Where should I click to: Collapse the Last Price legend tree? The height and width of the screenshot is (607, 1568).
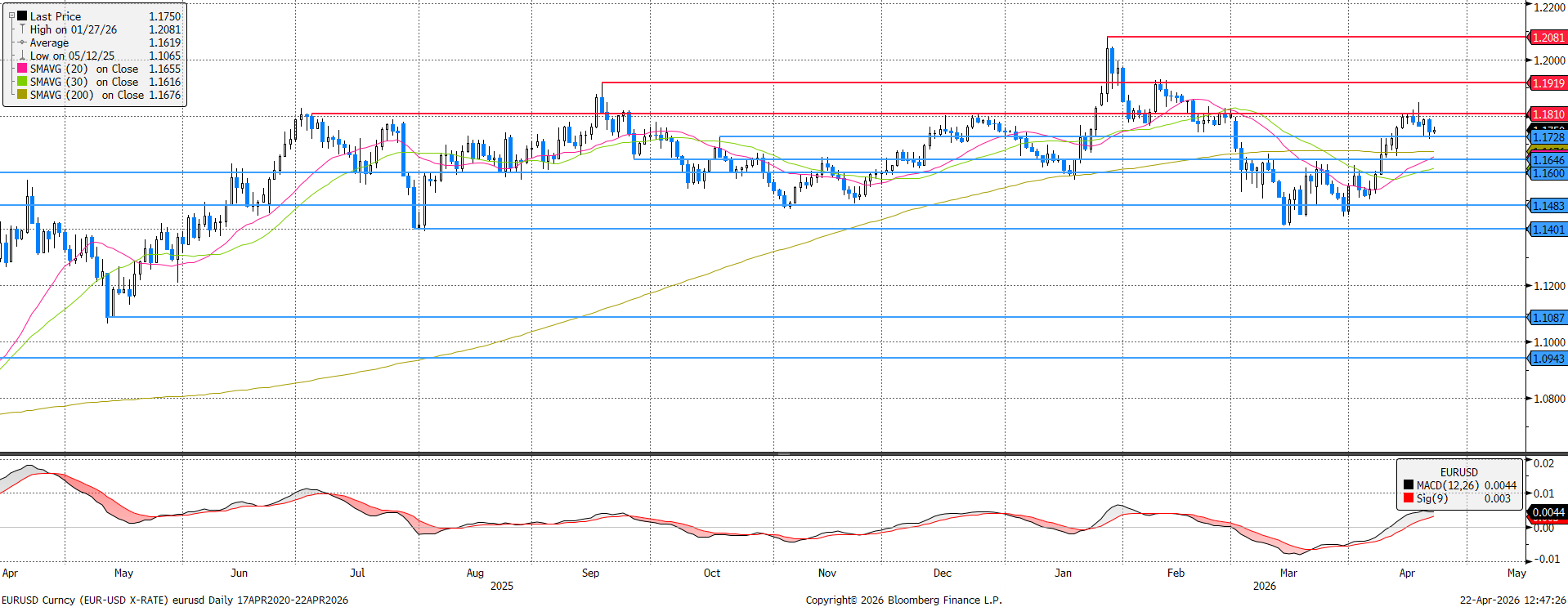(11, 16)
